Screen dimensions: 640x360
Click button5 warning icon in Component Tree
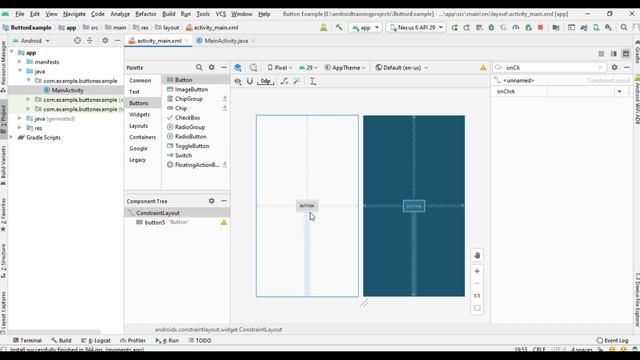(x=224, y=222)
